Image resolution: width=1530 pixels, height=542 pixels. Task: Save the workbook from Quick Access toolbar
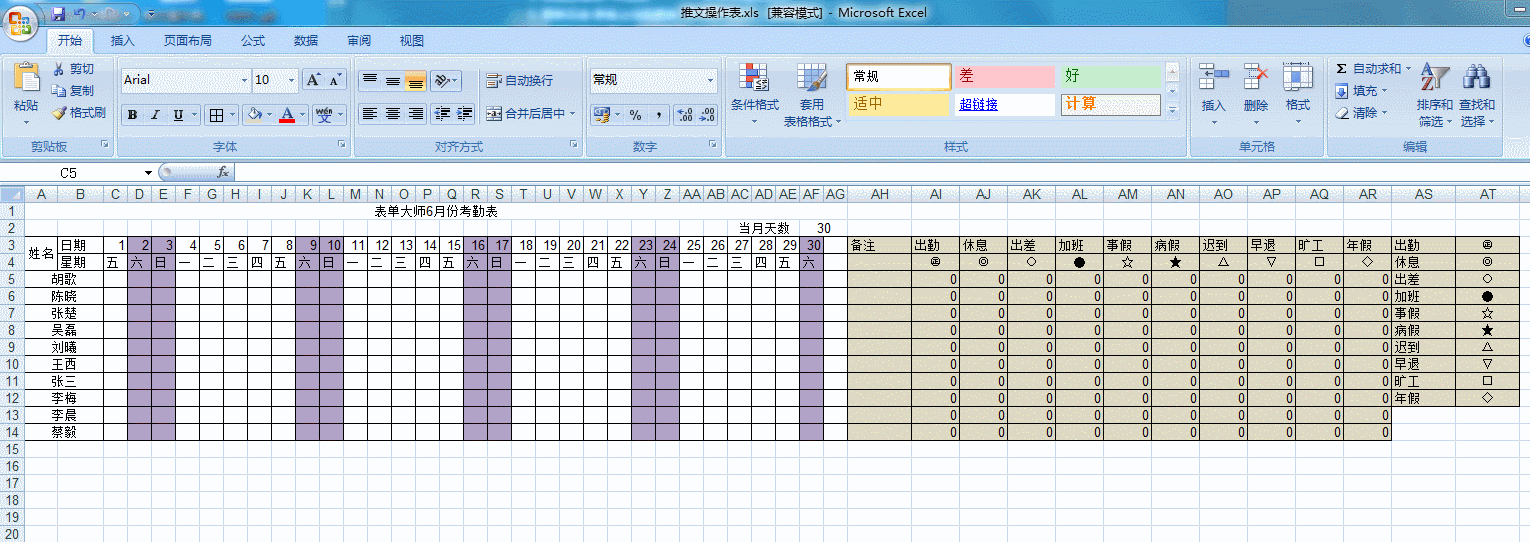(58, 14)
